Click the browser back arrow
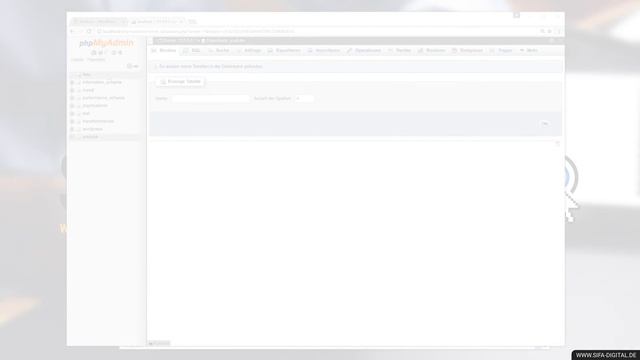 point(72,31)
